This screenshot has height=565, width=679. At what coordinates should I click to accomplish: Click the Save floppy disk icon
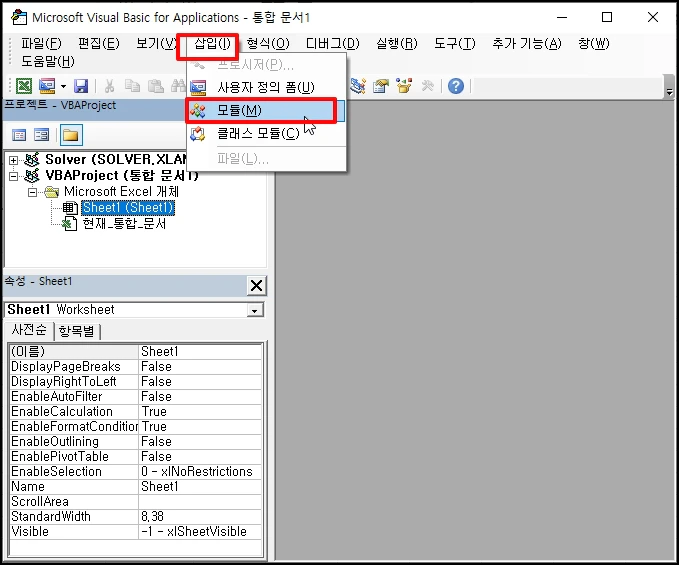pos(81,86)
